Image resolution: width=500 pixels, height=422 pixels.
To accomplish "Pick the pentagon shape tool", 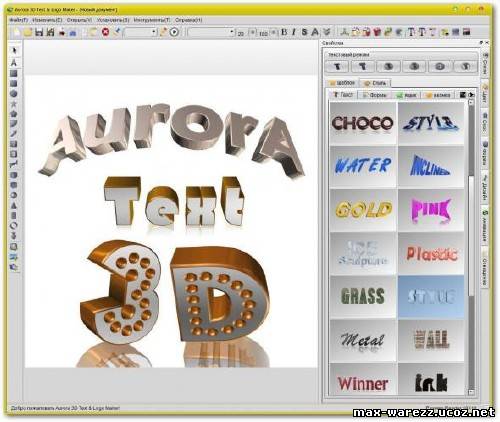I will pyautogui.click(x=14, y=114).
